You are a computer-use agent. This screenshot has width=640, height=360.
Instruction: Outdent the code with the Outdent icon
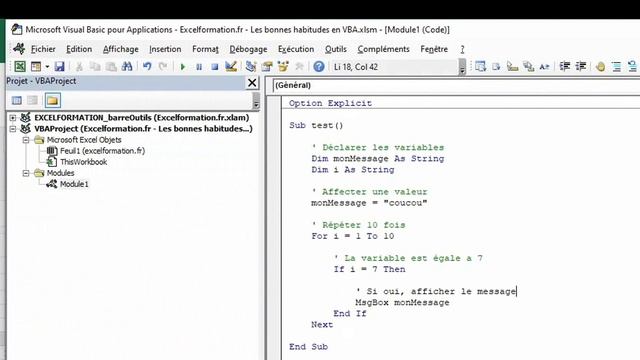point(580,67)
